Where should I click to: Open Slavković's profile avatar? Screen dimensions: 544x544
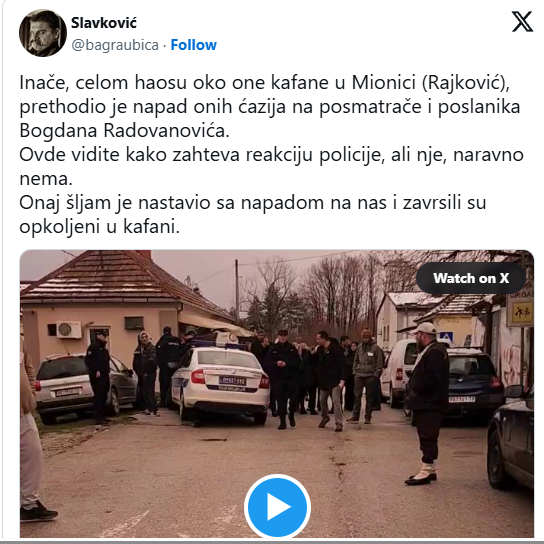pyautogui.click(x=43, y=33)
